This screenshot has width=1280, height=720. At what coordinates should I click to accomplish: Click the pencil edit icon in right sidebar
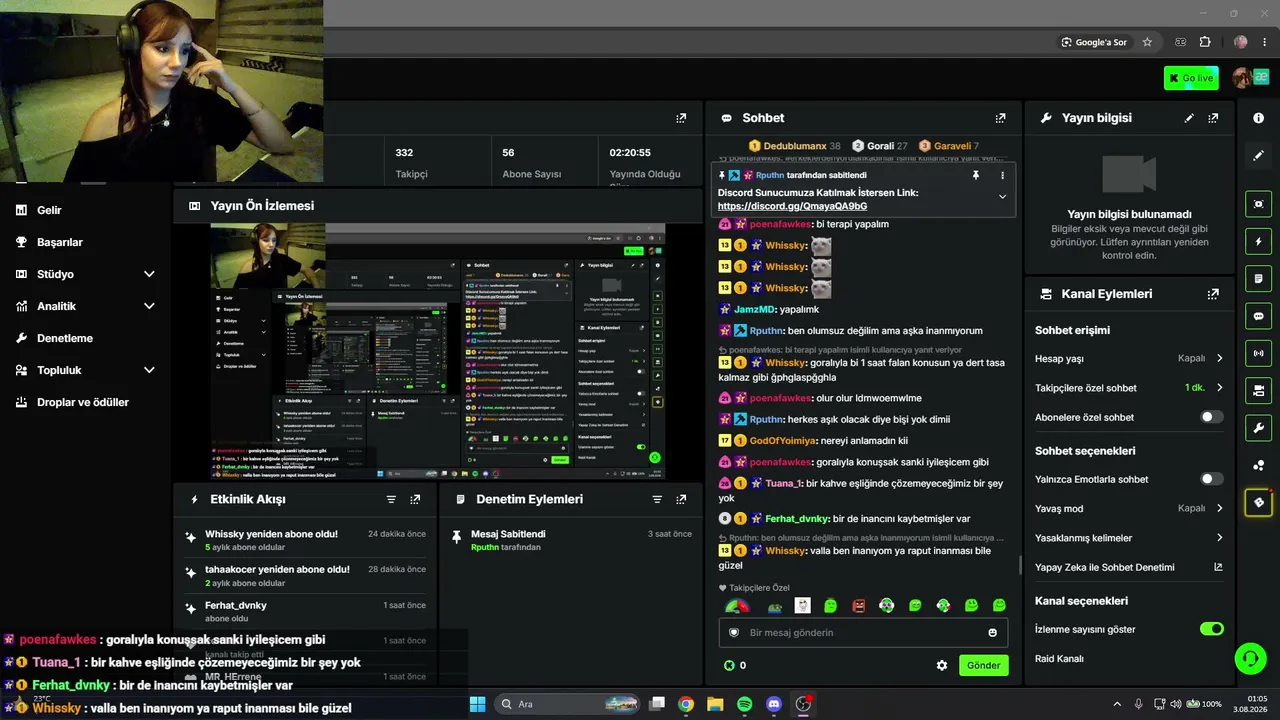point(1258,156)
